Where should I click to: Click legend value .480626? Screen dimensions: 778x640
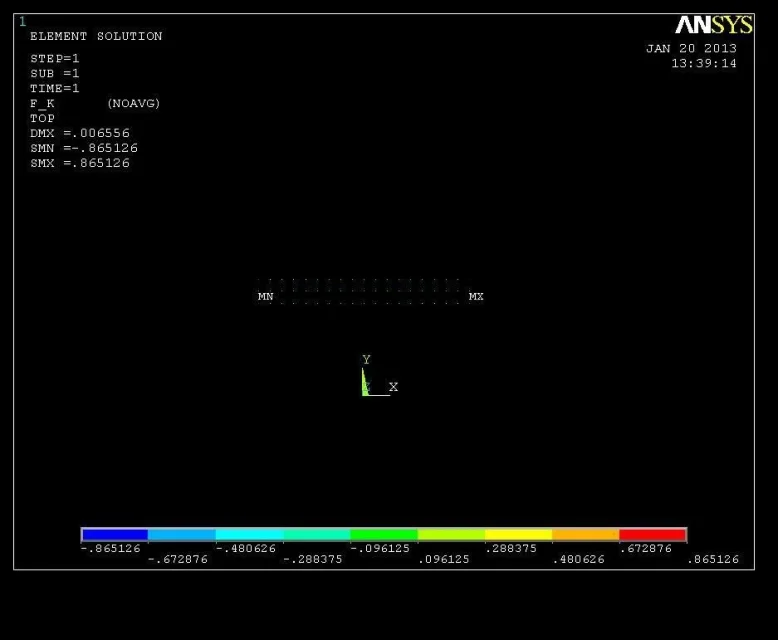[x=579, y=559]
